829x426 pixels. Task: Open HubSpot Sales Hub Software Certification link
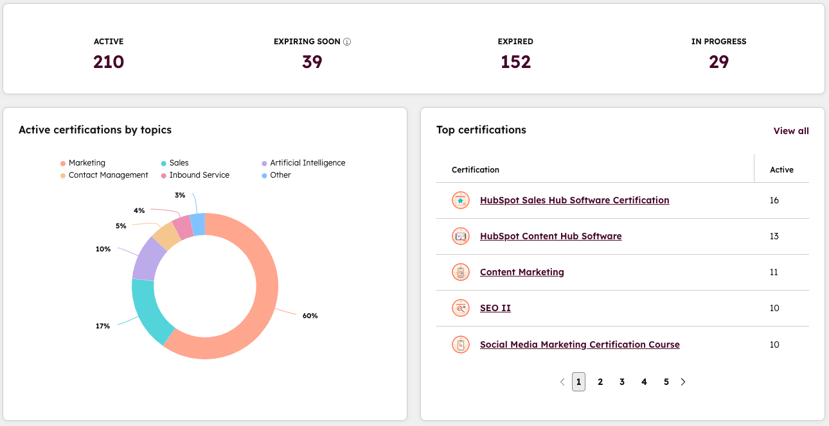click(575, 200)
